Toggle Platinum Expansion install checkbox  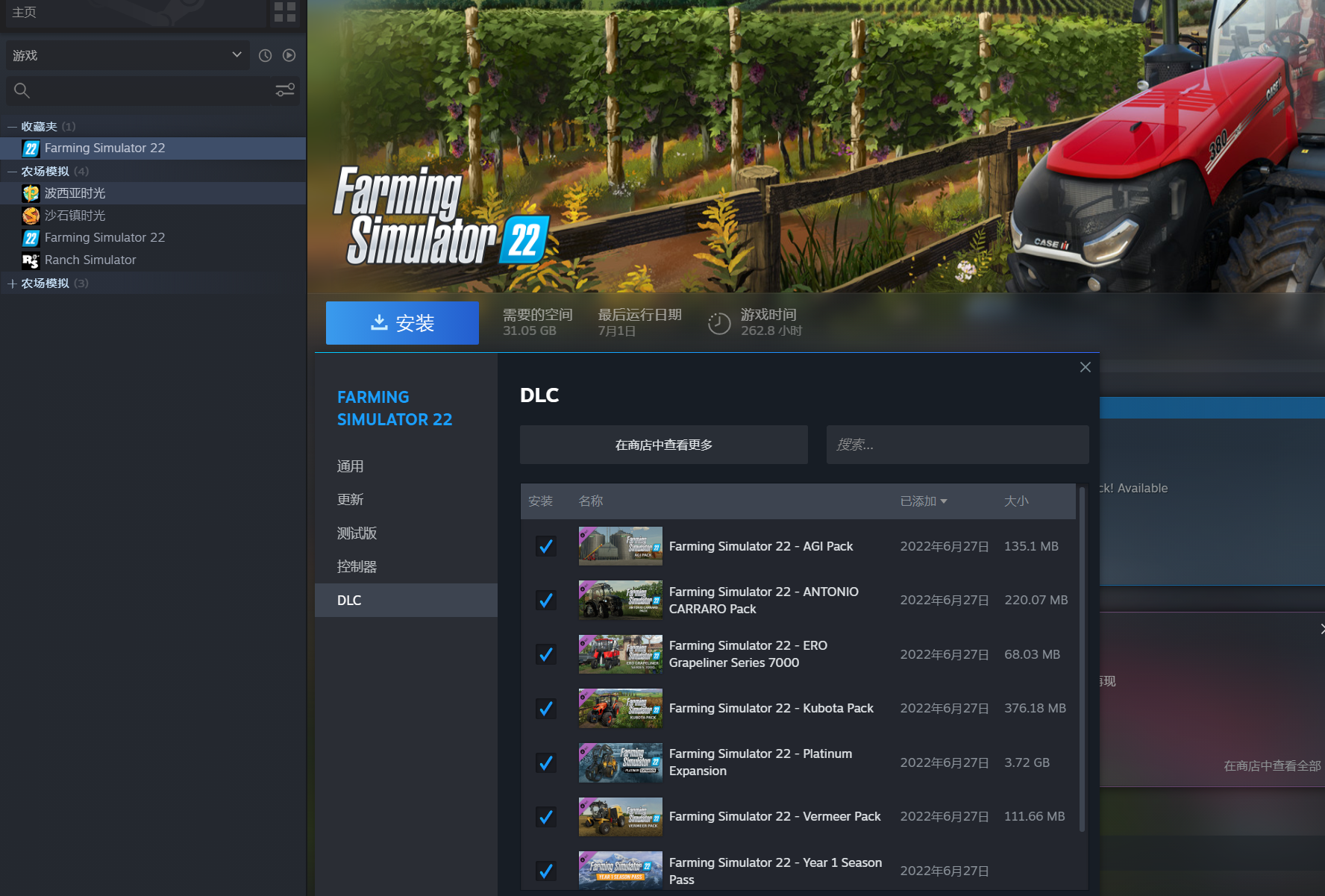coord(546,762)
